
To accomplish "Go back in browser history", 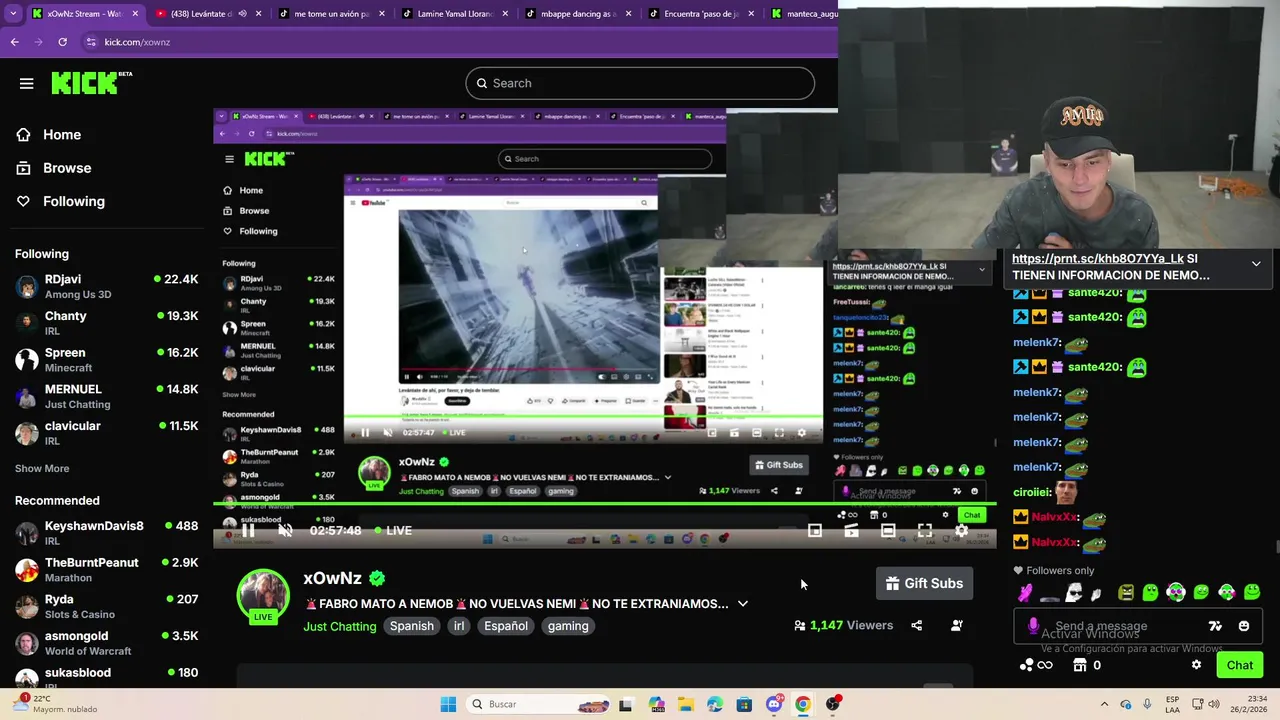I will (x=14, y=42).
